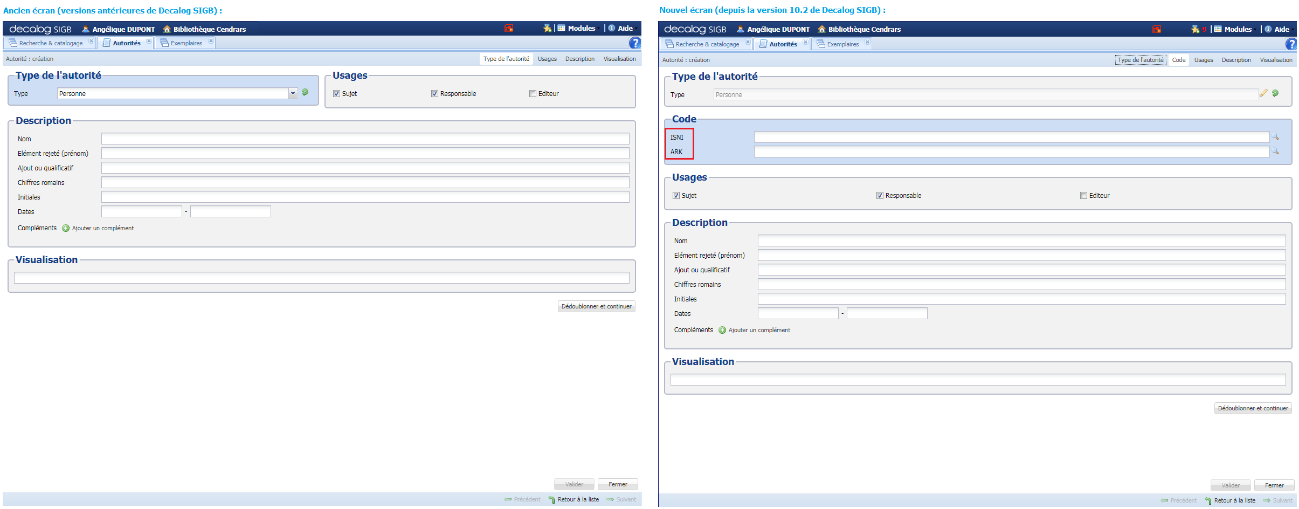Jump to Visualisation section link, old screen
The image size is (1299, 509).
click(x=620, y=59)
